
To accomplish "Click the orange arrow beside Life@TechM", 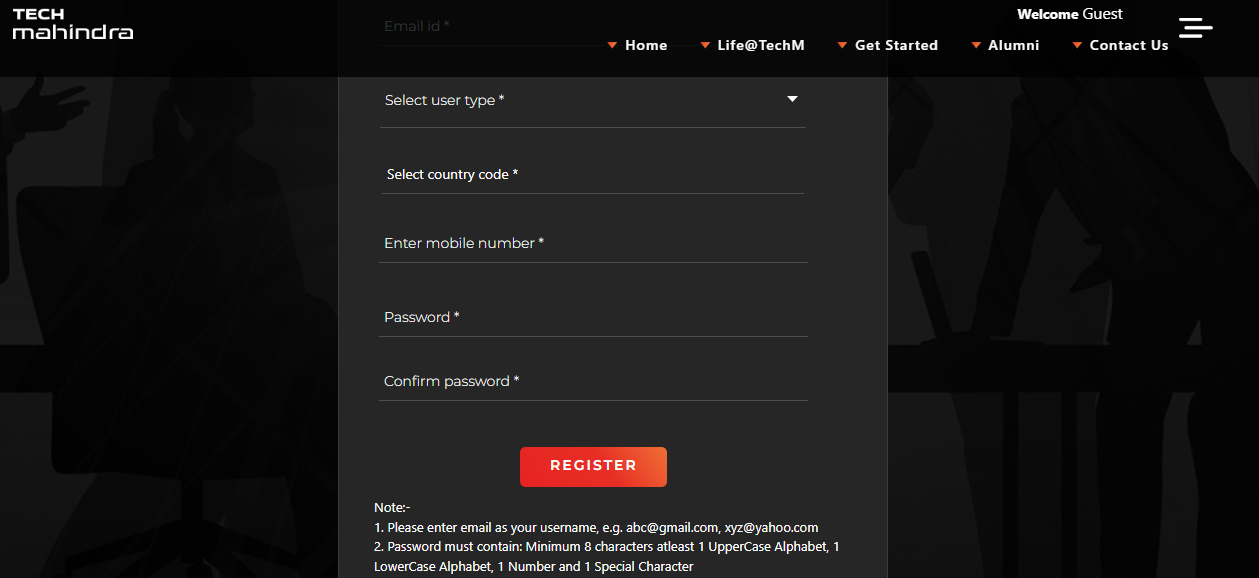I will tap(705, 46).
